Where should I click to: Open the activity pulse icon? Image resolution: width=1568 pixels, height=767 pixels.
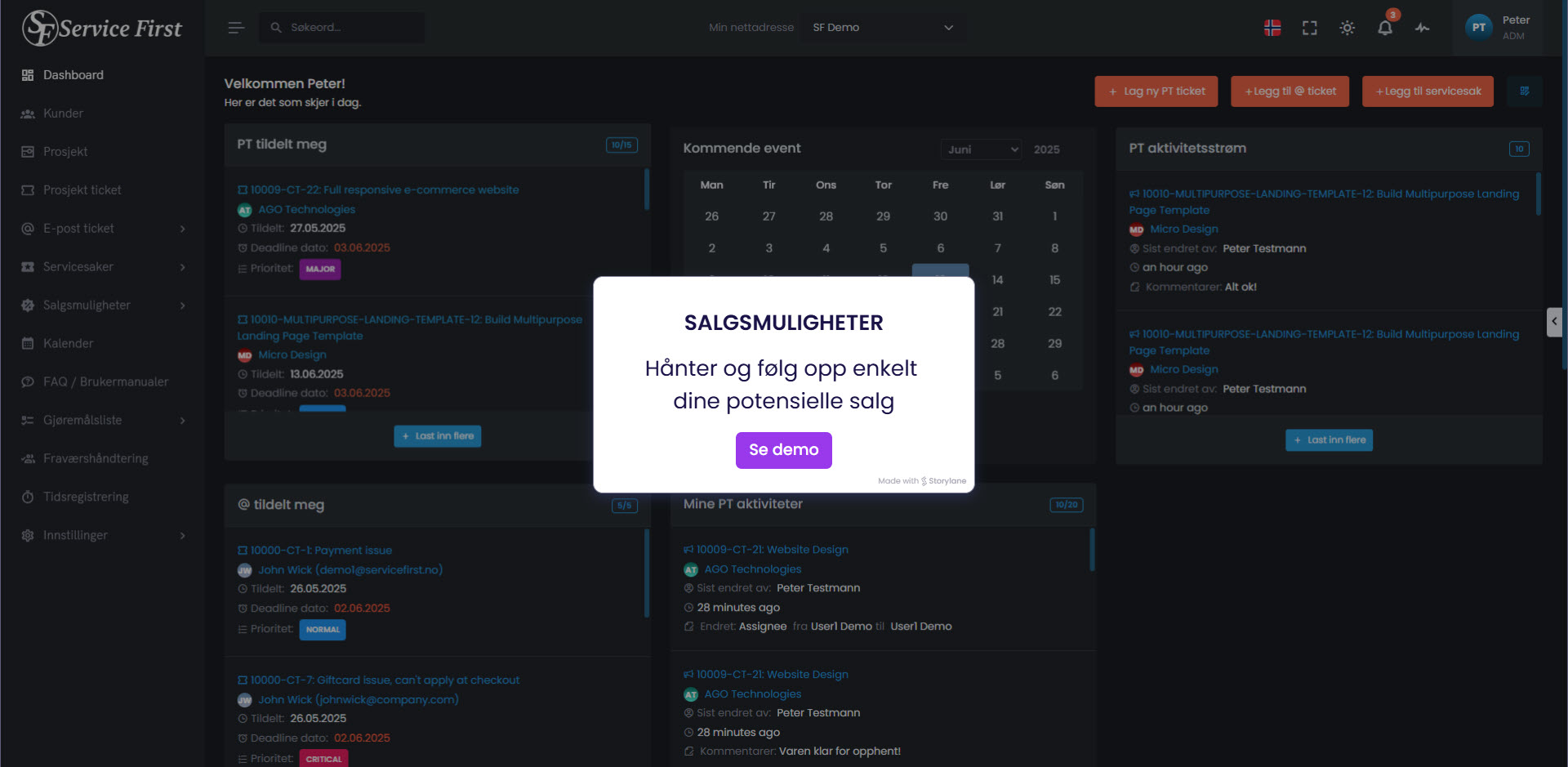[1423, 28]
